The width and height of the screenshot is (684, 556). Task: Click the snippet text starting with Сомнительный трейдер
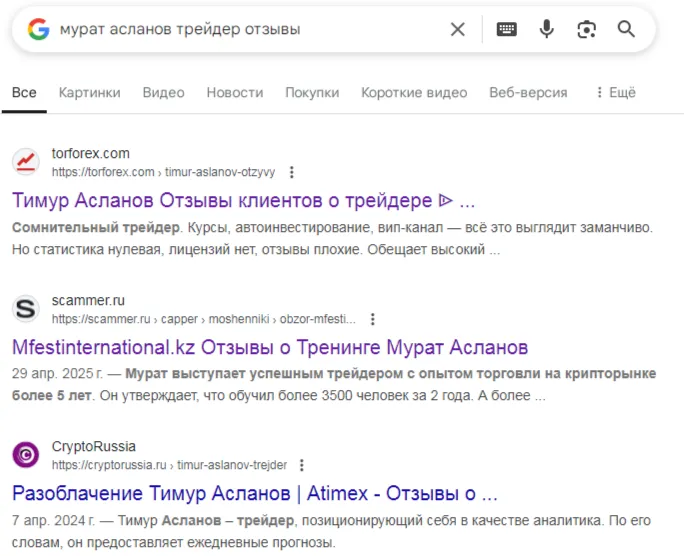click(x=332, y=239)
